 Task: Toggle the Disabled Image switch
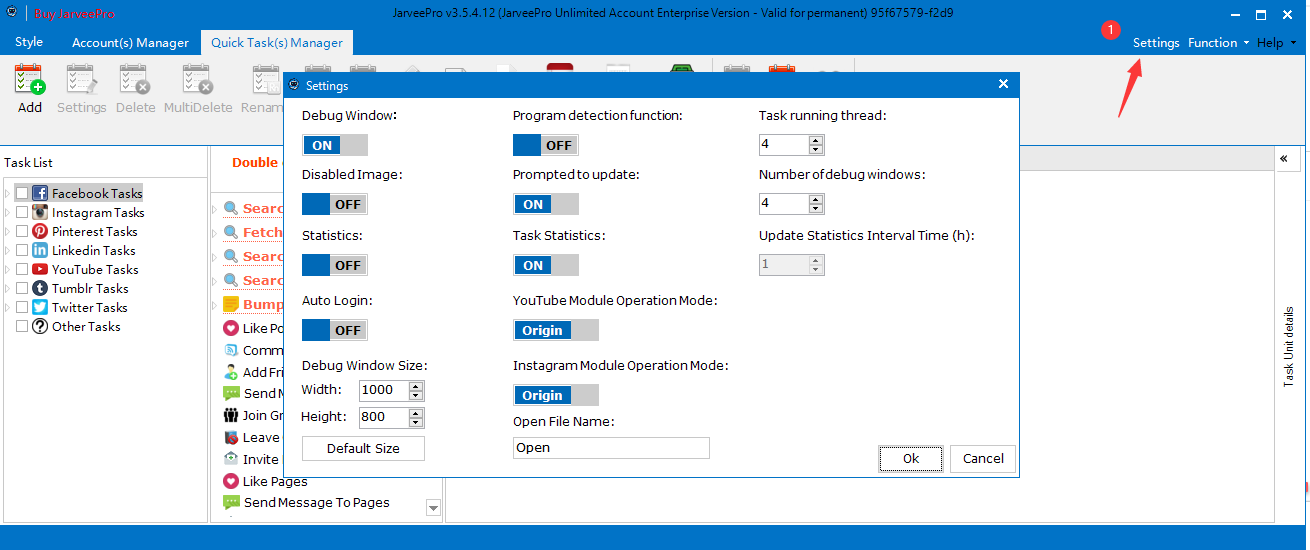coord(335,204)
